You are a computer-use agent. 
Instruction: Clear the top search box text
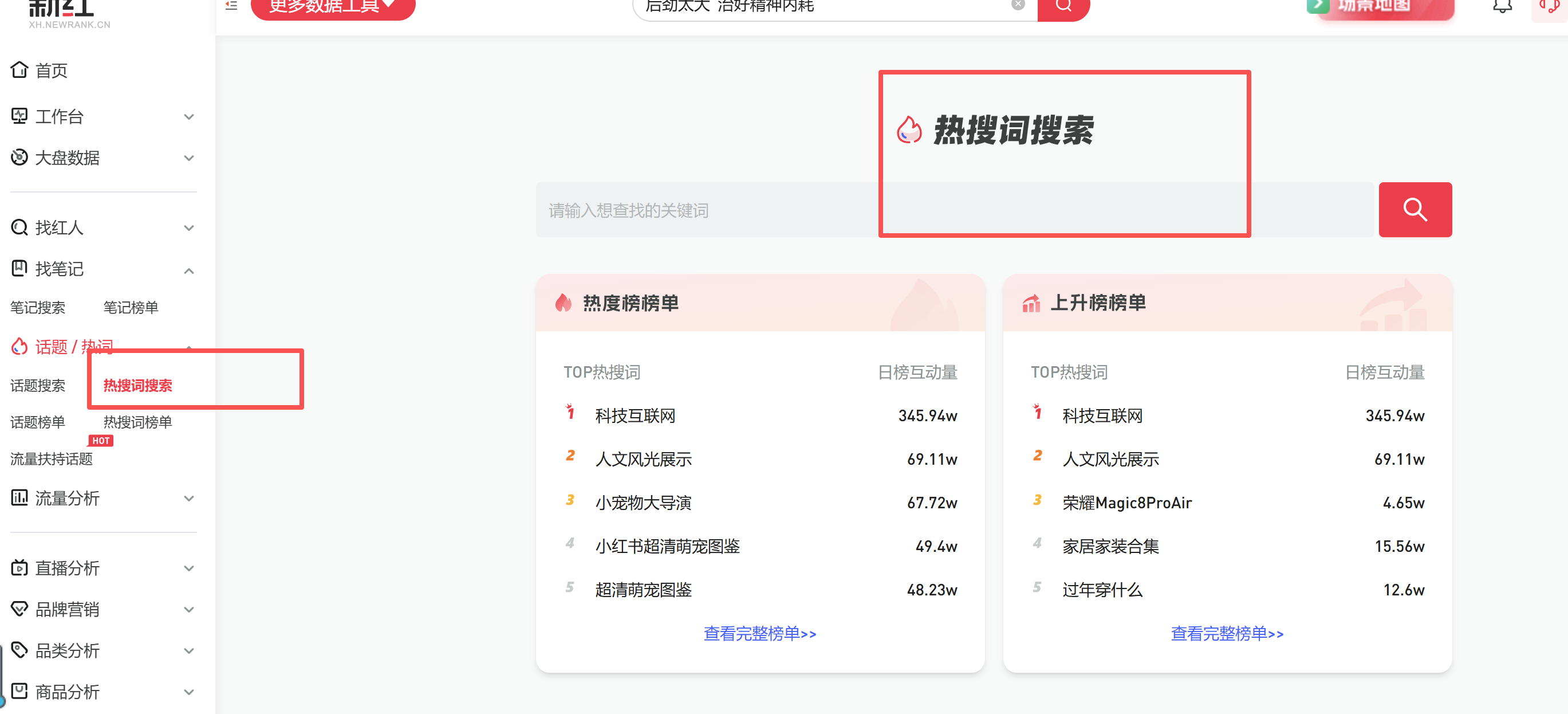[x=1018, y=5]
